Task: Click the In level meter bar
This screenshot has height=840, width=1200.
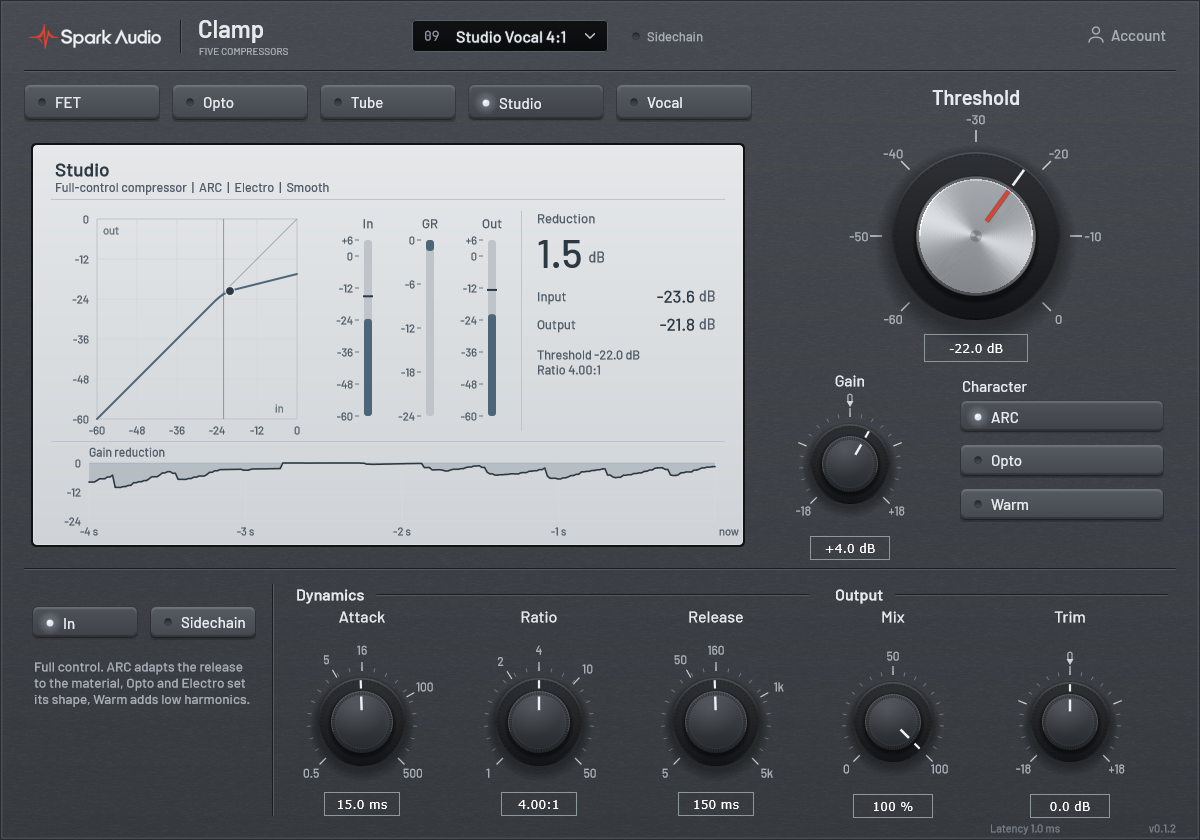Action: [x=368, y=328]
